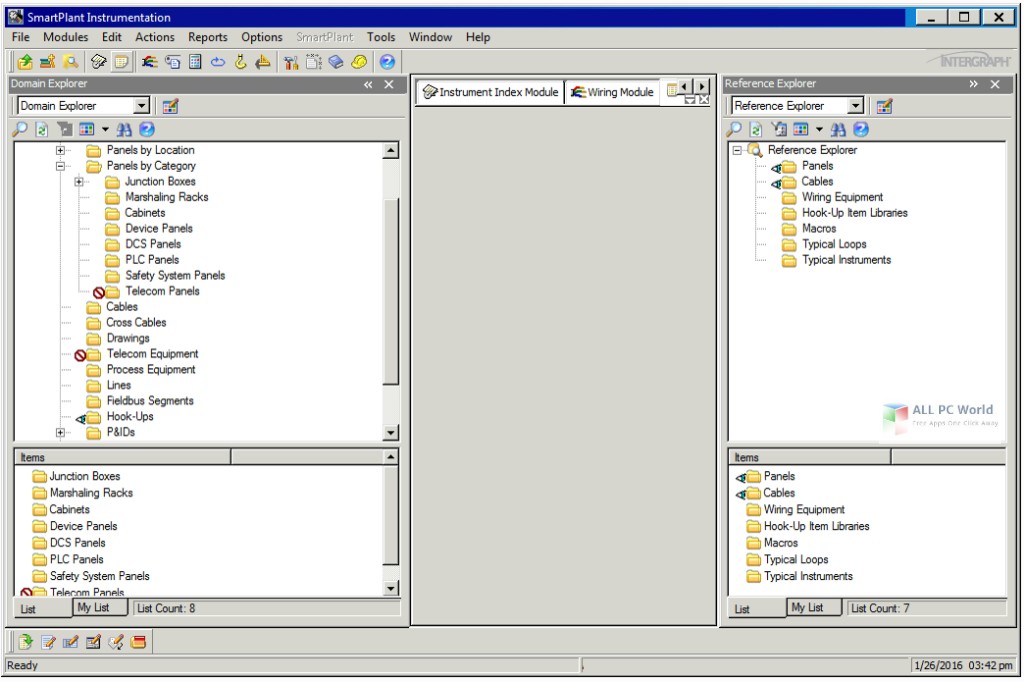Open the Reports menu
Image resolution: width=1024 pixels, height=682 pixels.
pos(207,37)
